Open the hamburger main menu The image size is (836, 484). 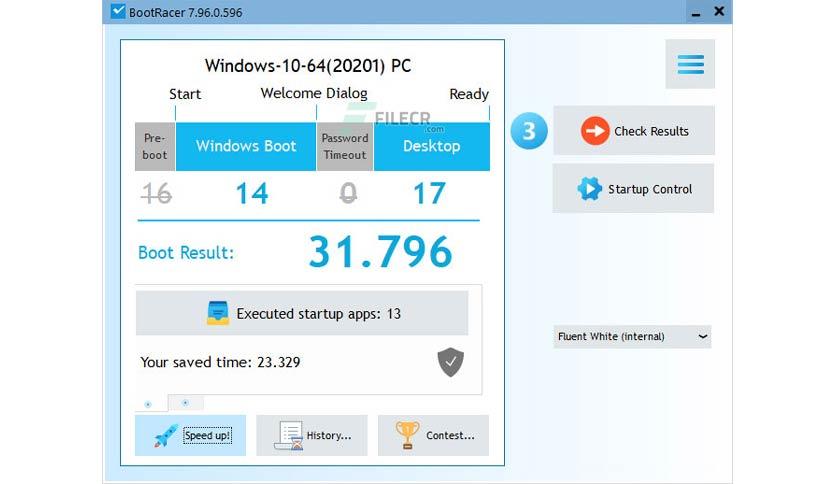(x=690, y=64)
